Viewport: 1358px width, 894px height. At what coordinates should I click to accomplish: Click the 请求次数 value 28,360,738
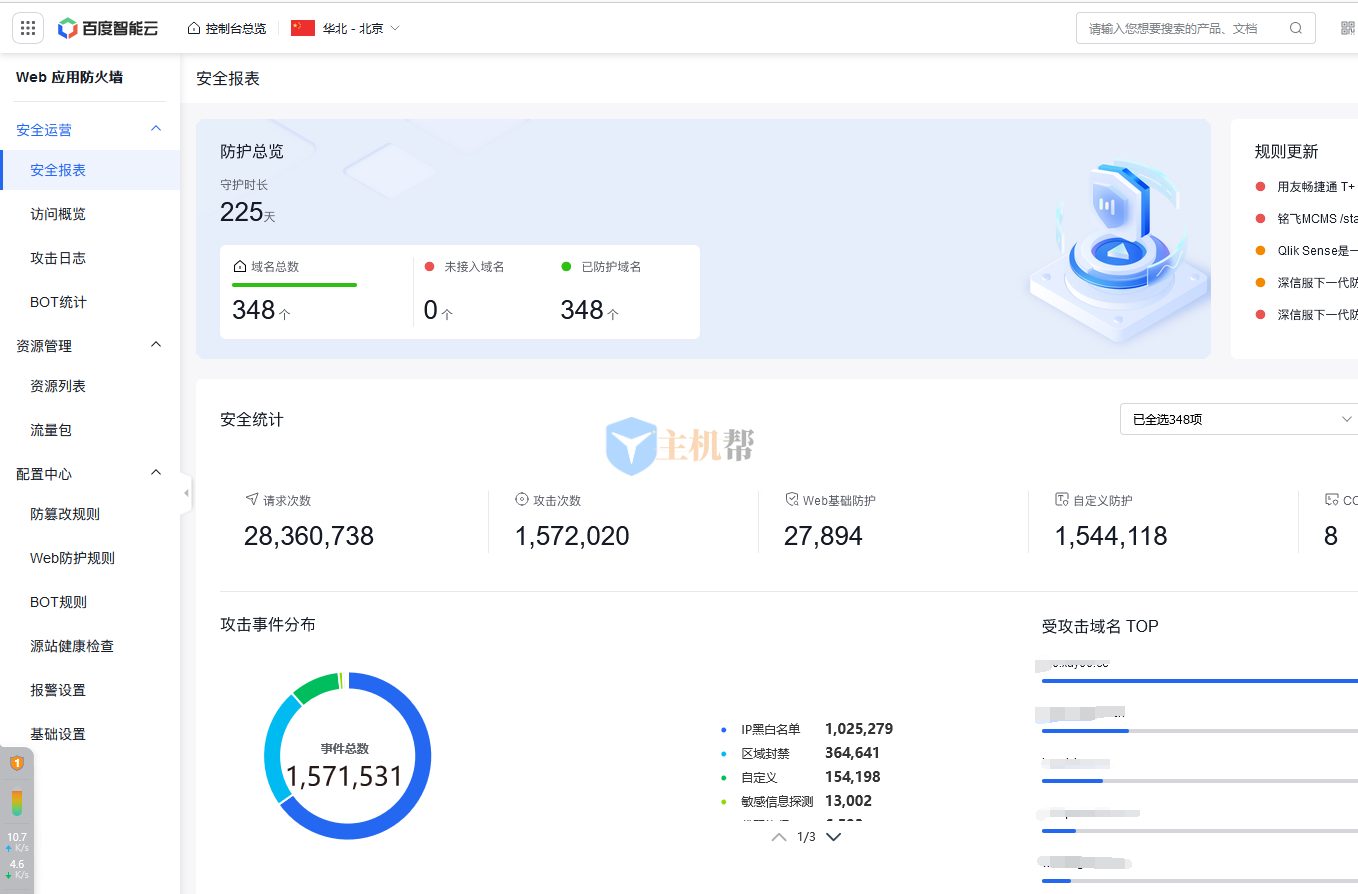(309, 536)
